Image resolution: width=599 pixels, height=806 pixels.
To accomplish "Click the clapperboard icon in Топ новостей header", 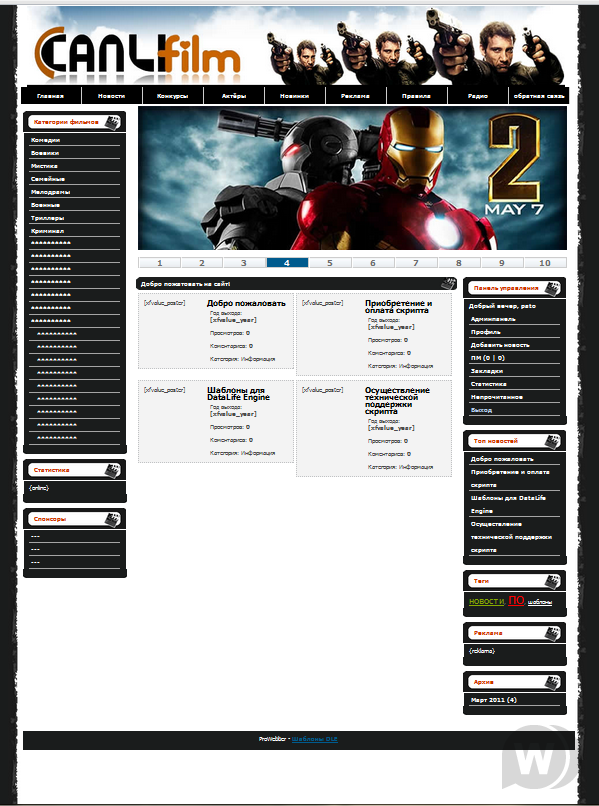I will pyautogui.click(x=552, y=441).
